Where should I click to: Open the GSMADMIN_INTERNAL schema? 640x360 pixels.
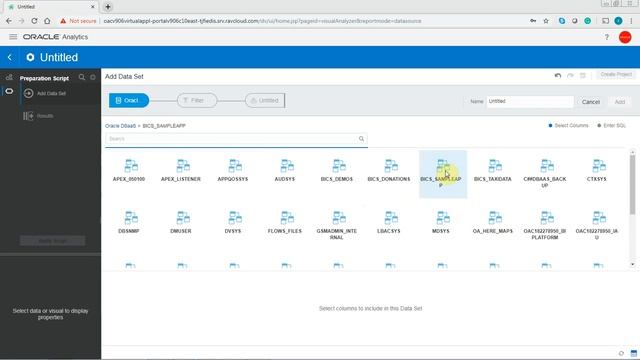click(x=337, y=225)
